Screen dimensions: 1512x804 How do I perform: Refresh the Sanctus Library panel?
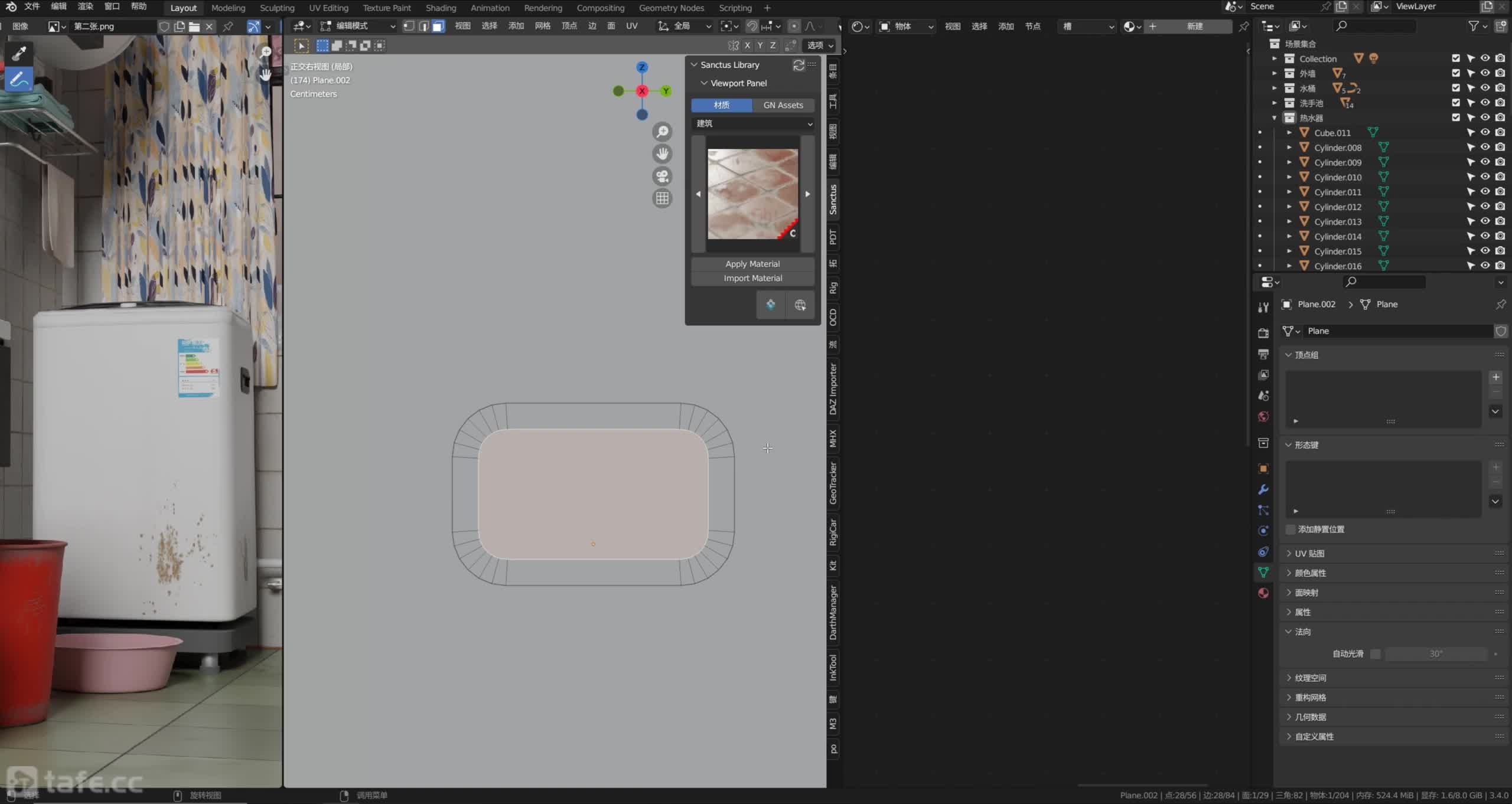pos(799,65)
